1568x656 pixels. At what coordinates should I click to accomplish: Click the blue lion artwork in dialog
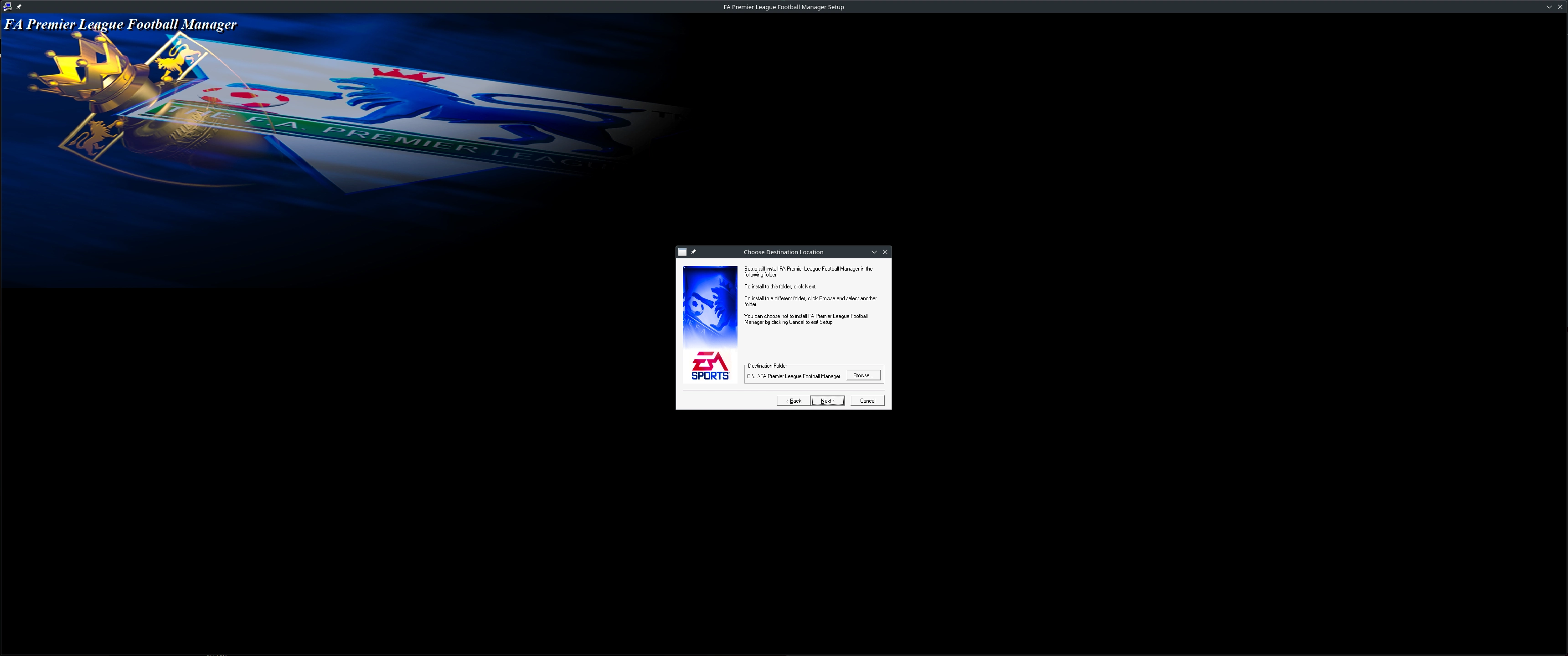coord(710,307)
